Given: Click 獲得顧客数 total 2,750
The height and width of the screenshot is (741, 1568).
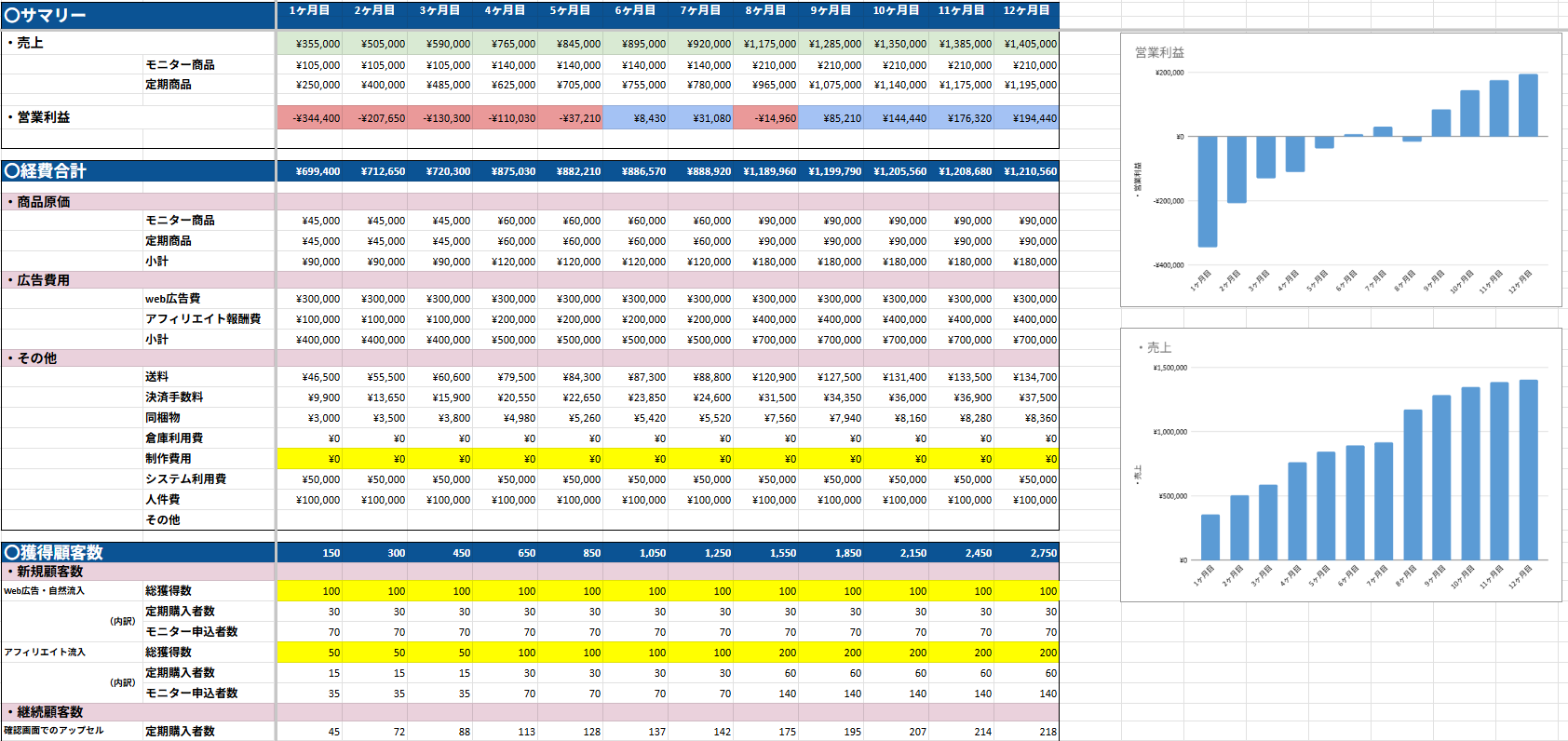Looking at the screenshot, I should tap(1026, 553).
